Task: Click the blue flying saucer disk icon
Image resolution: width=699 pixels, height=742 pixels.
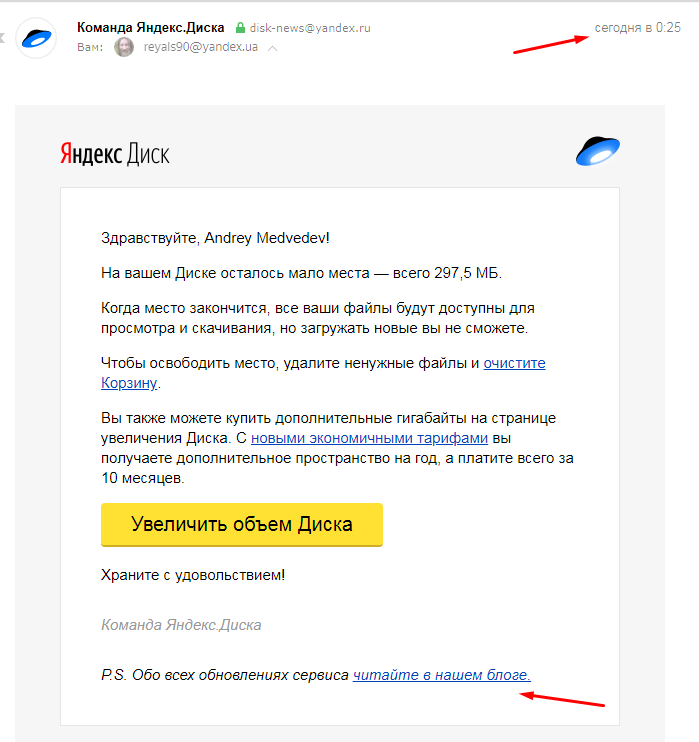Action: click(x=598, y=151)
